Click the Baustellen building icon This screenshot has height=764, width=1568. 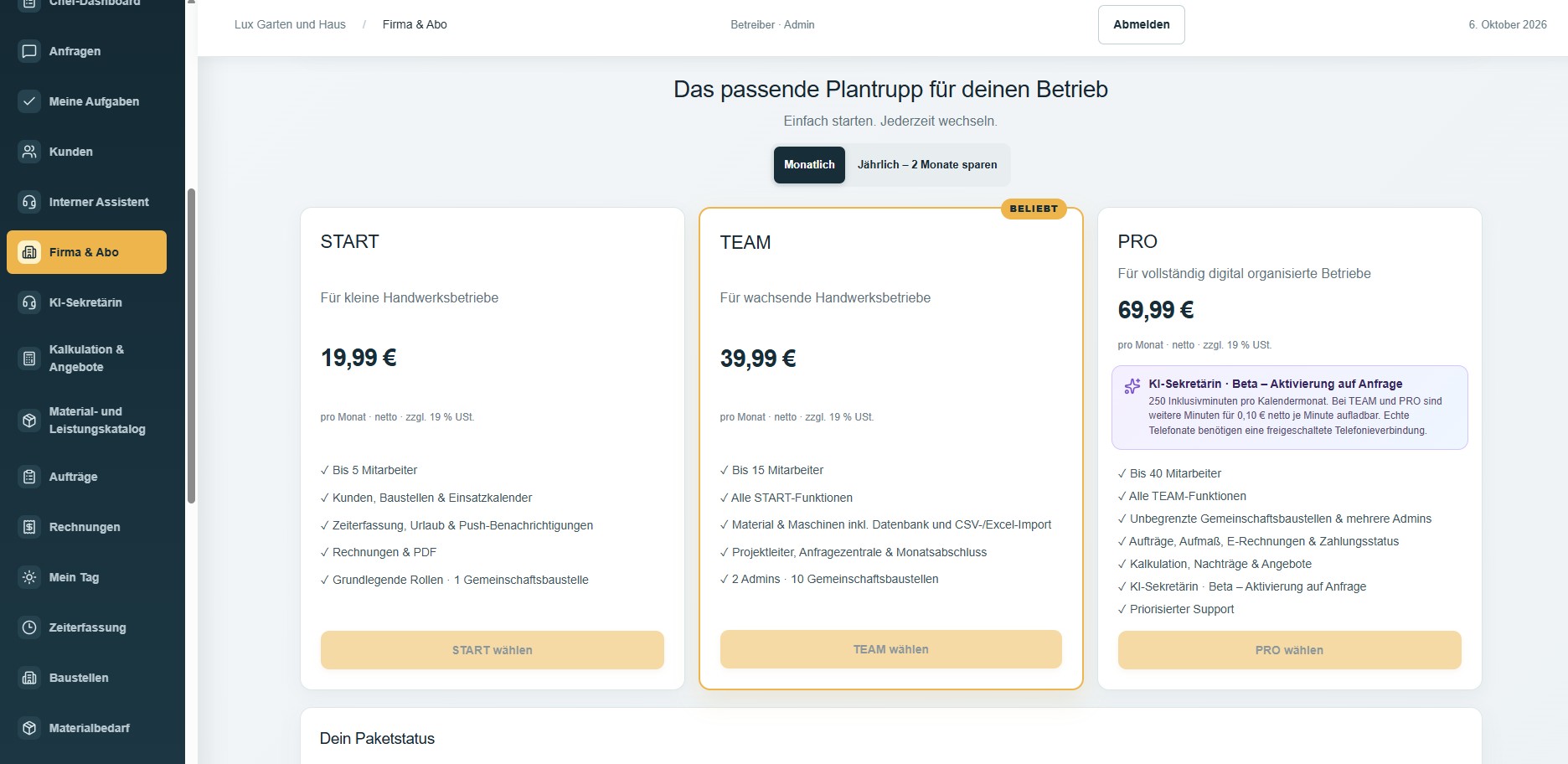click(x=29, y=678)
